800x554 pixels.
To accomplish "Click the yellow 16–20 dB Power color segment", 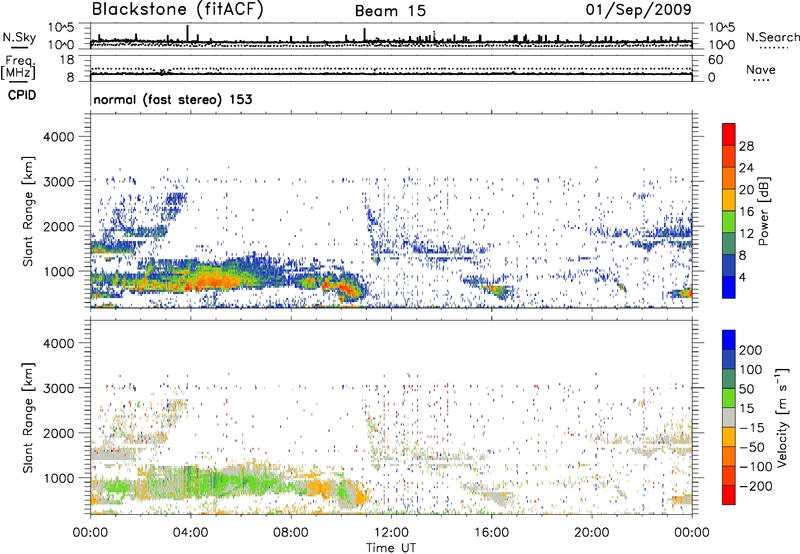I will click(729, 200).
